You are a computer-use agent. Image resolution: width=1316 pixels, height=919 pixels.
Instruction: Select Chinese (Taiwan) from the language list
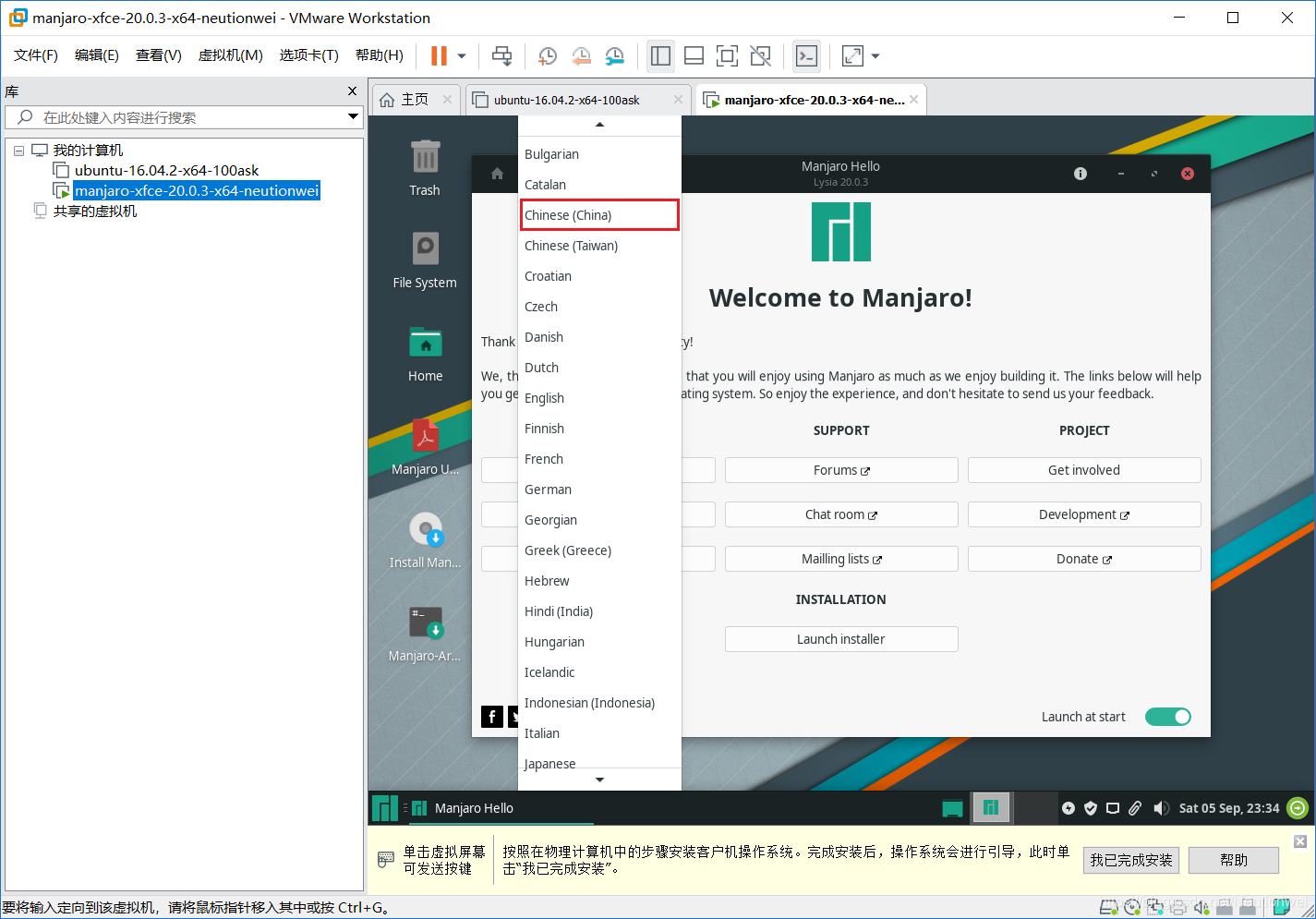[x=599, y=246]
